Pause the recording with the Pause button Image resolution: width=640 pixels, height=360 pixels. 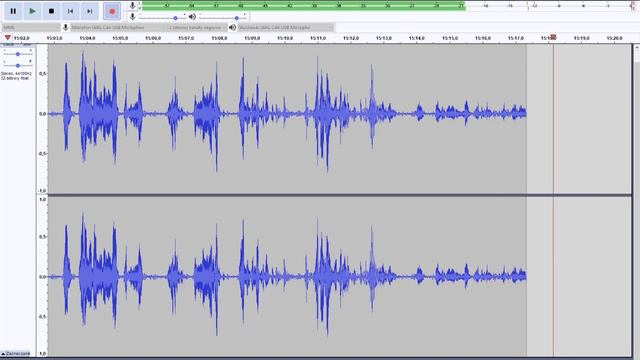coord(13,11)
